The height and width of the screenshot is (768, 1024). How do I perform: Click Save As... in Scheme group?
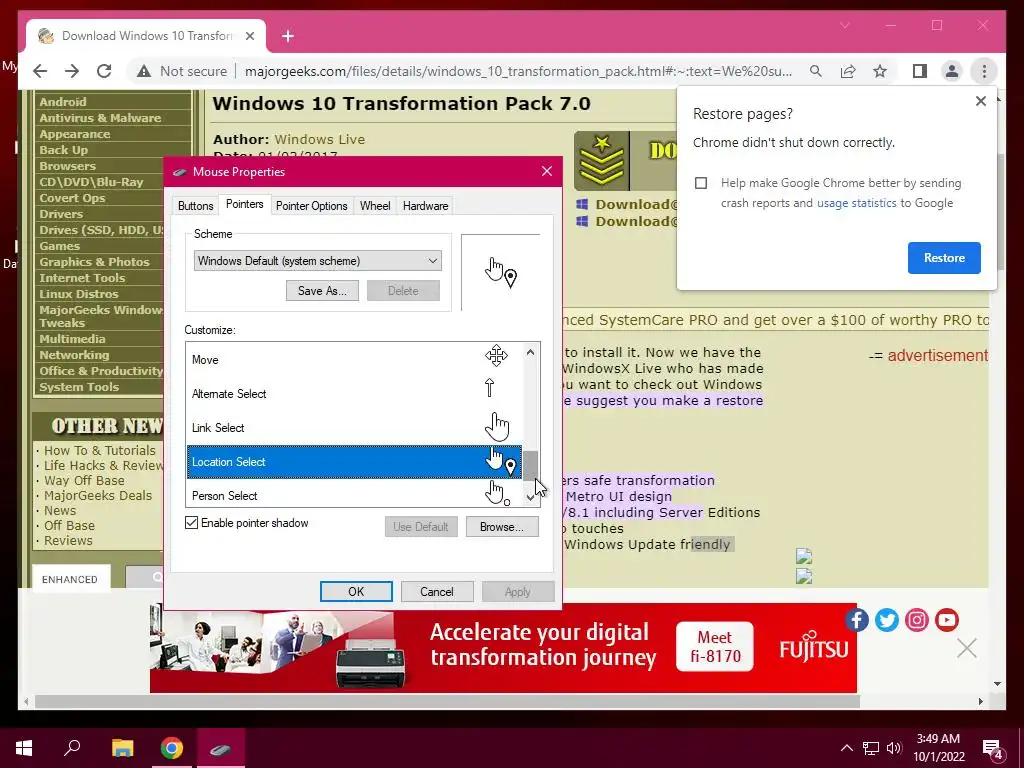tap(322, 291)
